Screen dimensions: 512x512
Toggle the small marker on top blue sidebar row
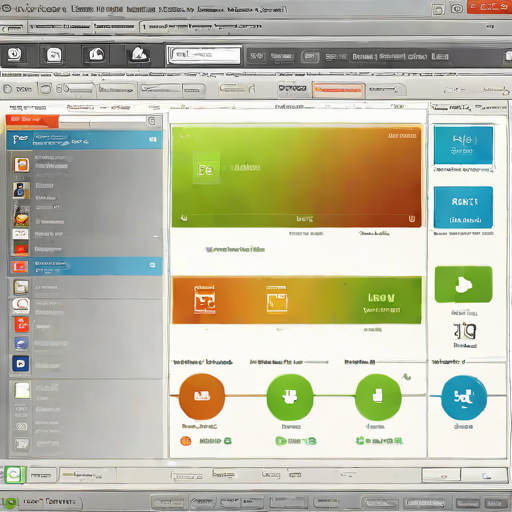[x=153, y=139]
